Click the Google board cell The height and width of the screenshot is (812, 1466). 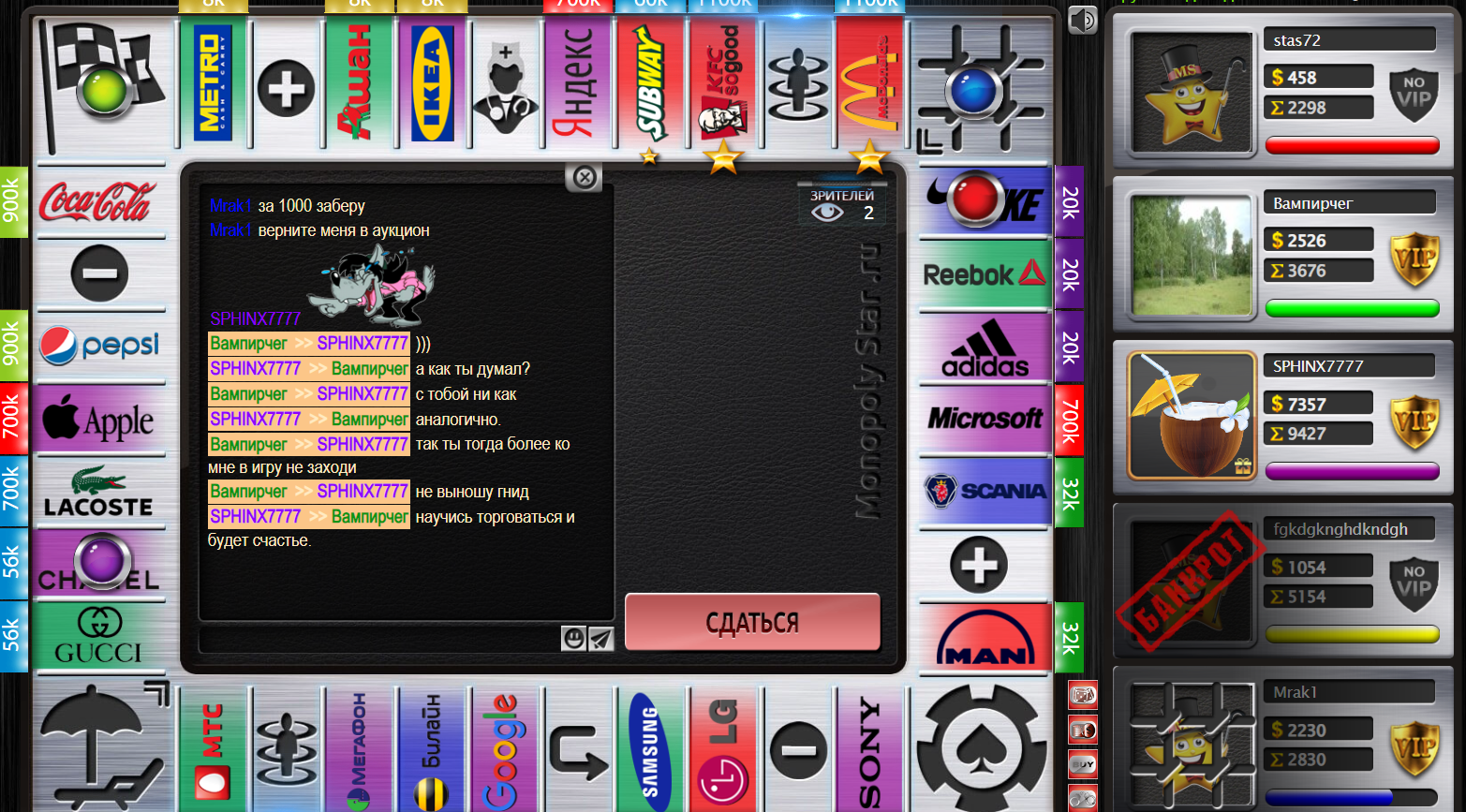(x=505, y=749)
